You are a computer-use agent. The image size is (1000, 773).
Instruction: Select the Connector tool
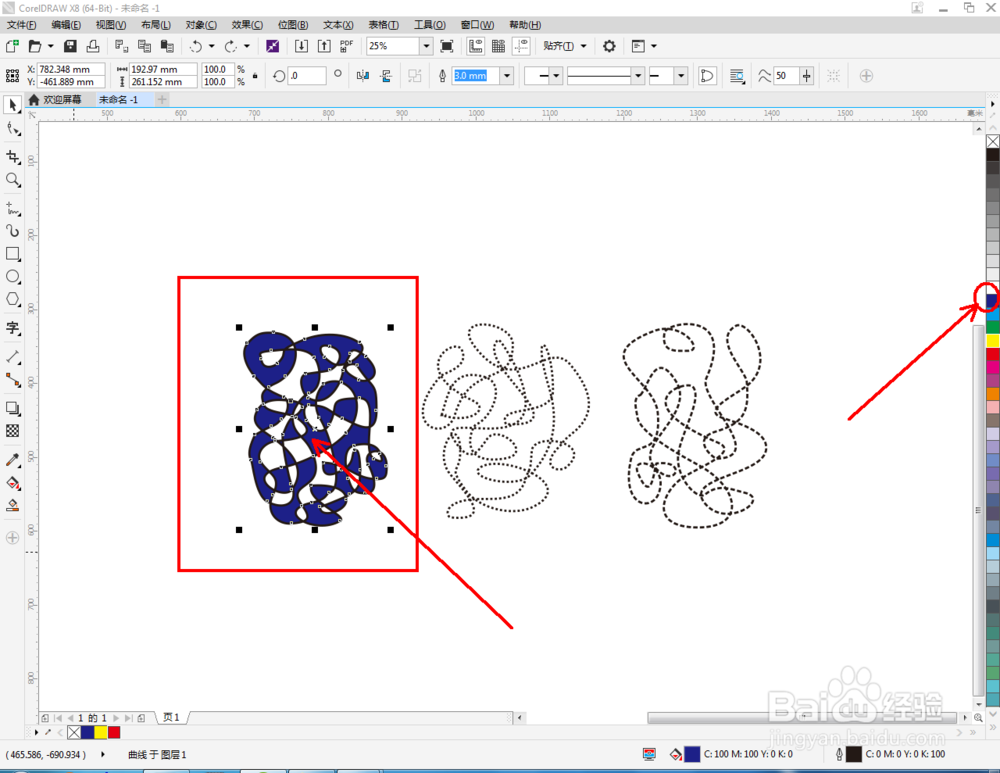point(12,380)
